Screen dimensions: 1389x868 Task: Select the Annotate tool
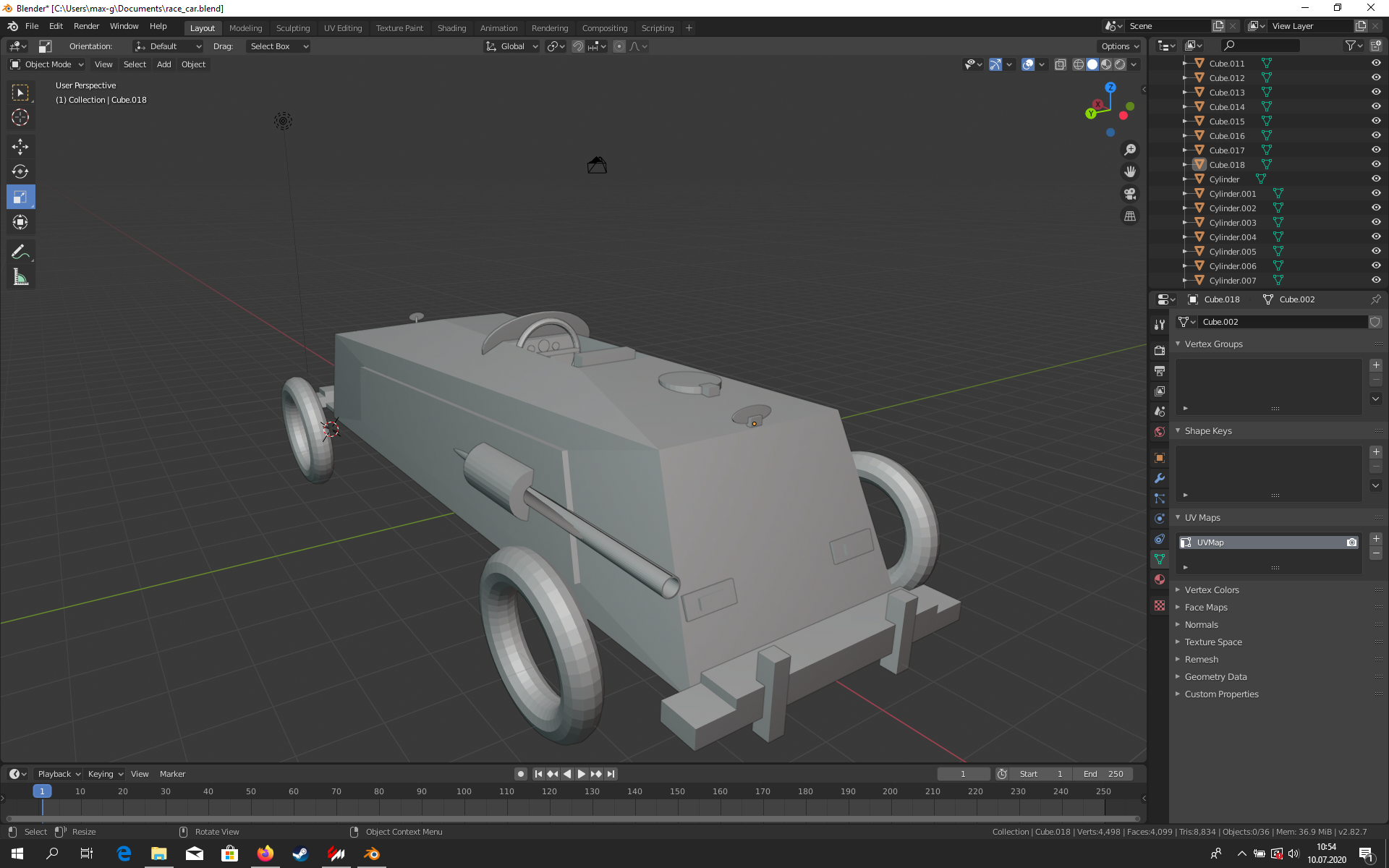[20, 252]
